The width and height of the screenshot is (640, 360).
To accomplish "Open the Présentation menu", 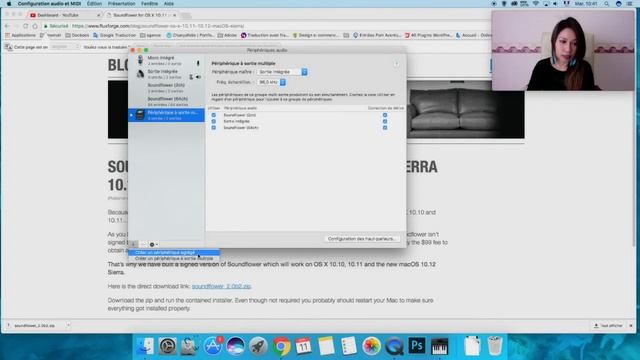I will (121, 4).
